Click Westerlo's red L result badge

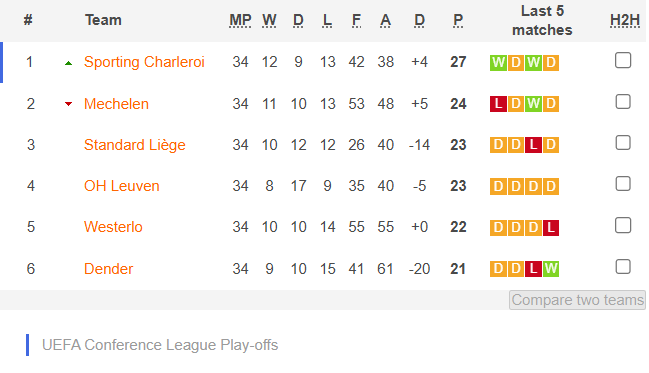point(550,227)
